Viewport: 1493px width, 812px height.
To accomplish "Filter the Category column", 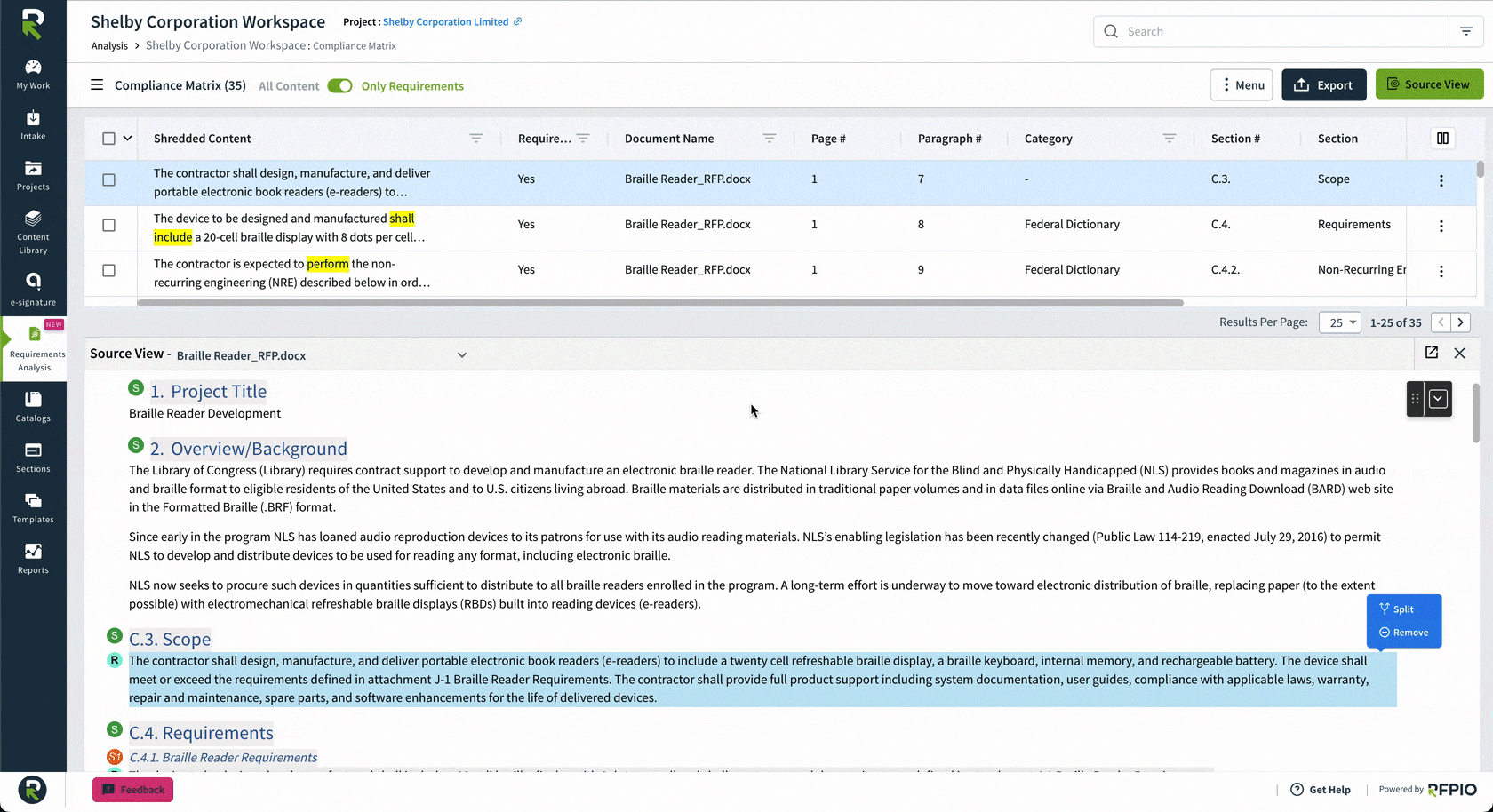I will 1170,139.
